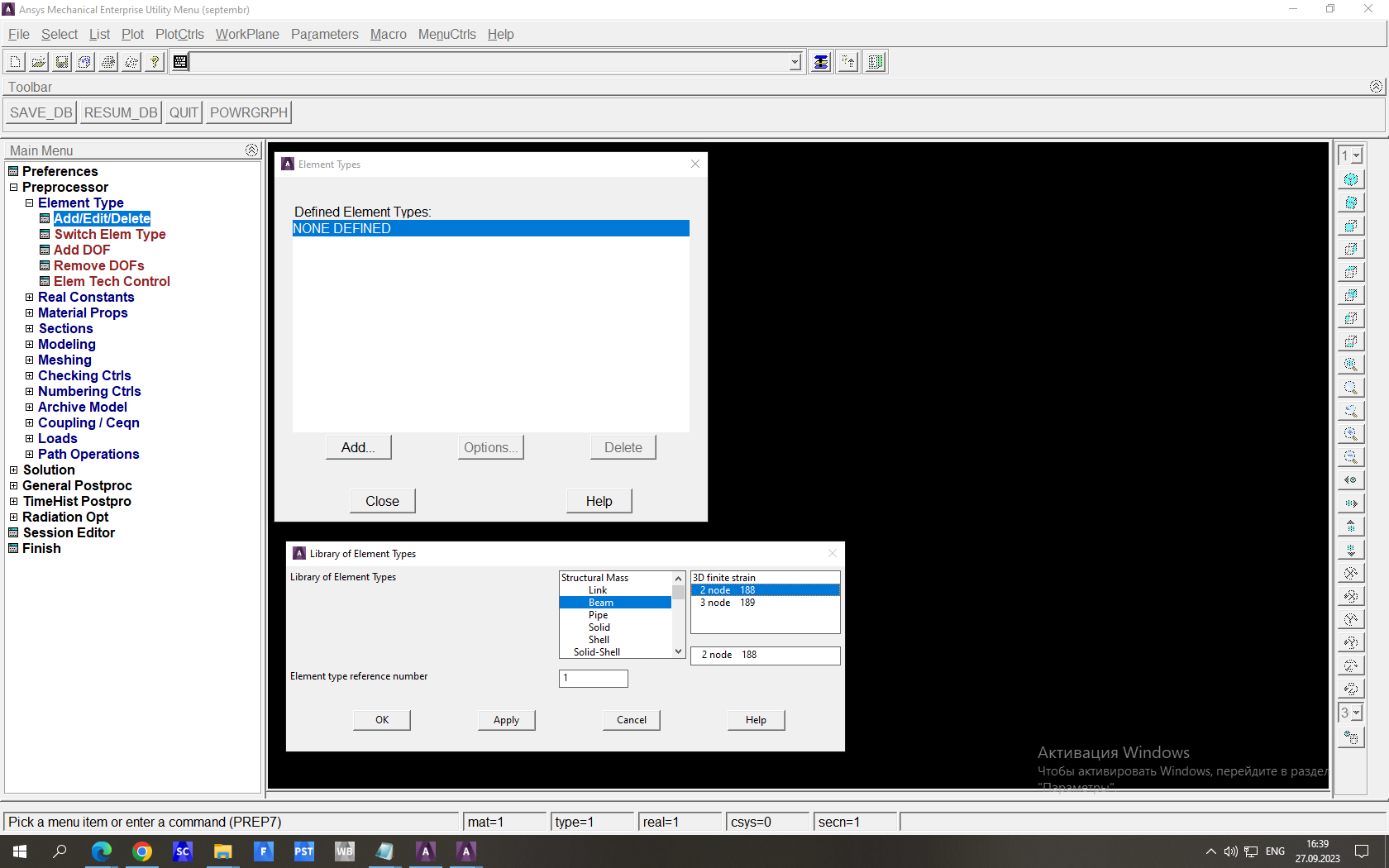
Task: Open File Explorer from taskbar
Action: coord(223,851)
